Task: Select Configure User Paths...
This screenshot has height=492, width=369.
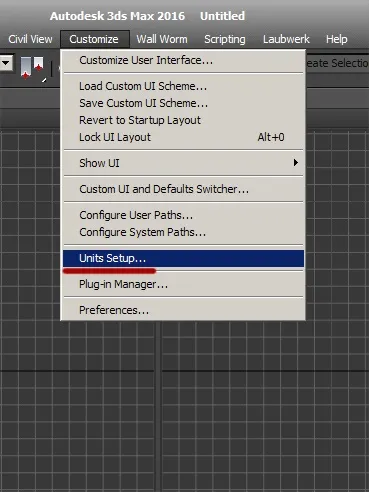Action: pyautogui.click(x=183, y=215)
